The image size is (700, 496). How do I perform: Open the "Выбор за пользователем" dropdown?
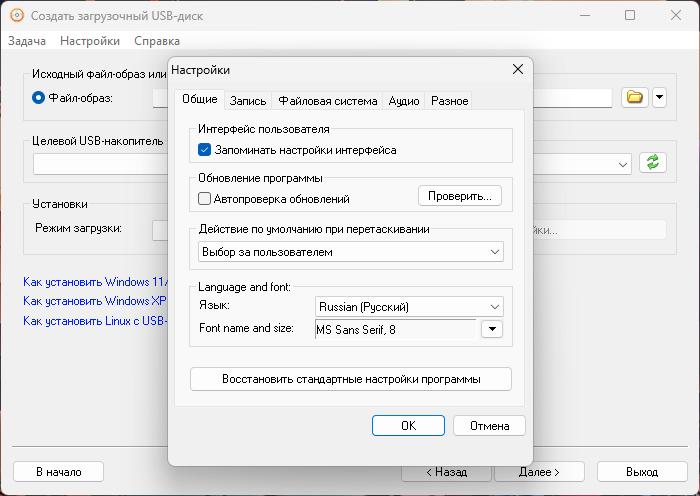tap(351, 252)
